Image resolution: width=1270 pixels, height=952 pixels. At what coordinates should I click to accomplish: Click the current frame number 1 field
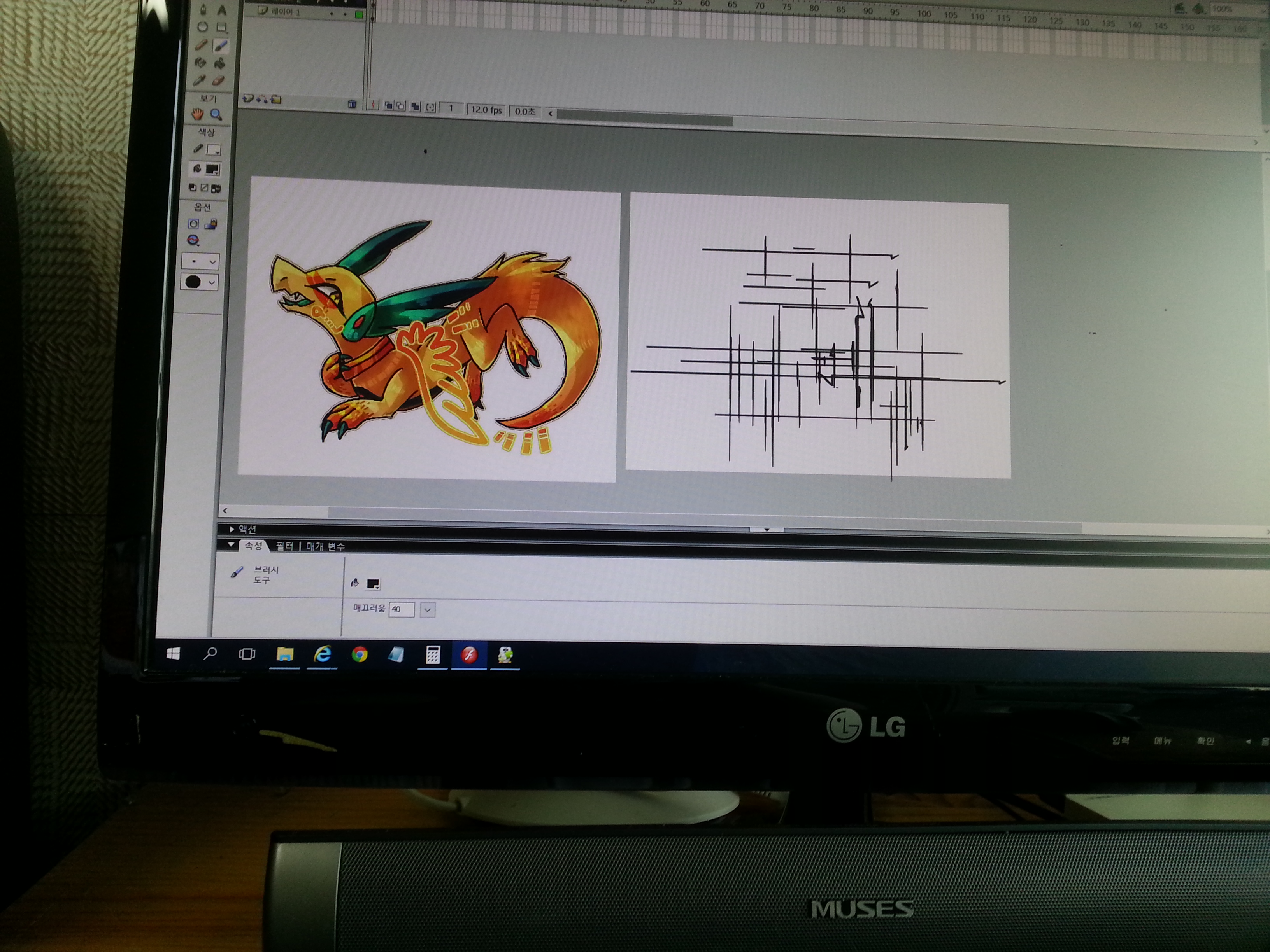(451, 108)
